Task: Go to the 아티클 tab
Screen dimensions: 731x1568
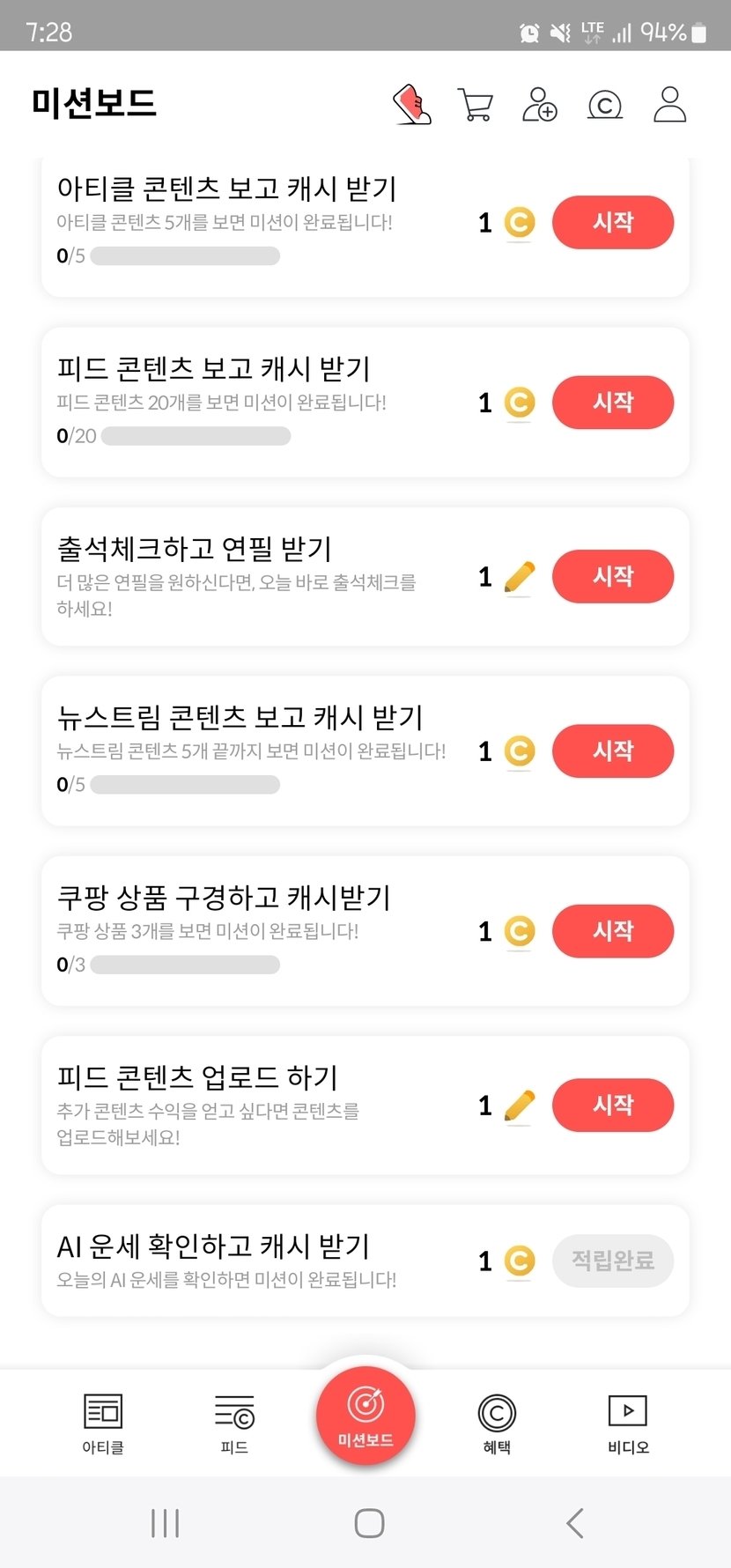Action: click(103, 1423)
